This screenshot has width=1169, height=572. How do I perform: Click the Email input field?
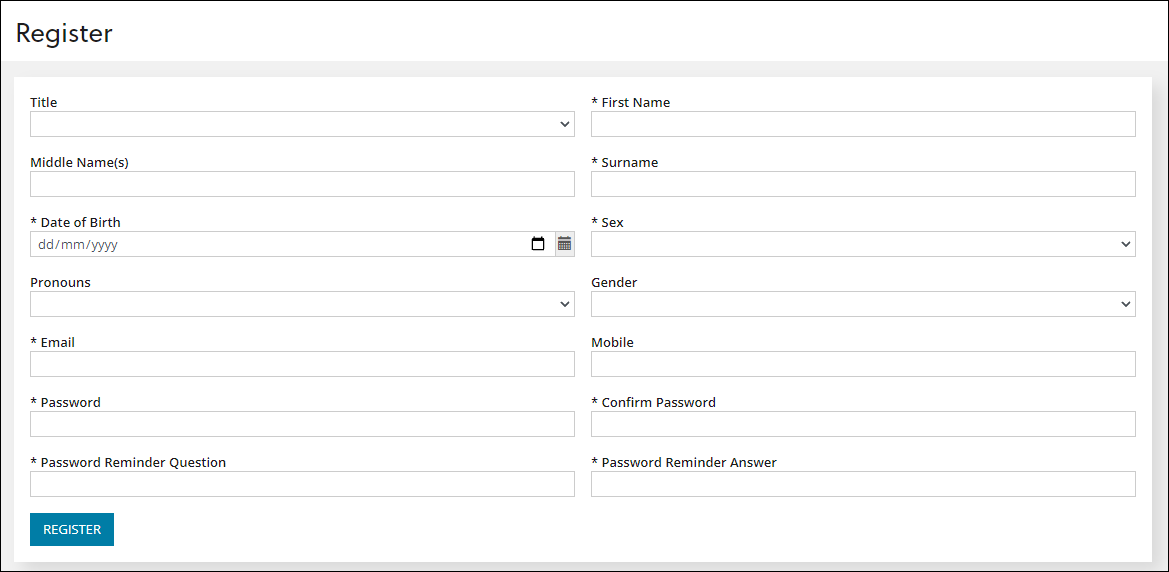coord(302,364)
